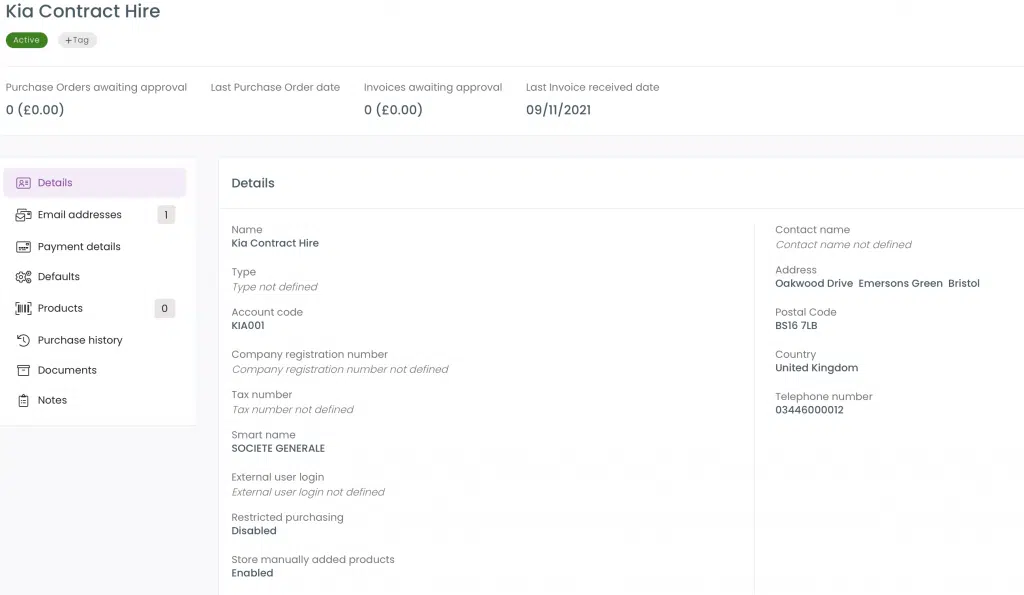Add a tag with +Tag button
The width and height of the screenshot is (1024, 595).
coord(77,40)
